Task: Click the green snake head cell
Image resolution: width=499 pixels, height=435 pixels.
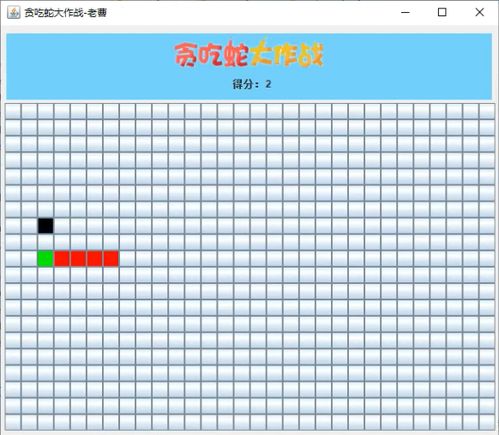Action: pos(45,259)
